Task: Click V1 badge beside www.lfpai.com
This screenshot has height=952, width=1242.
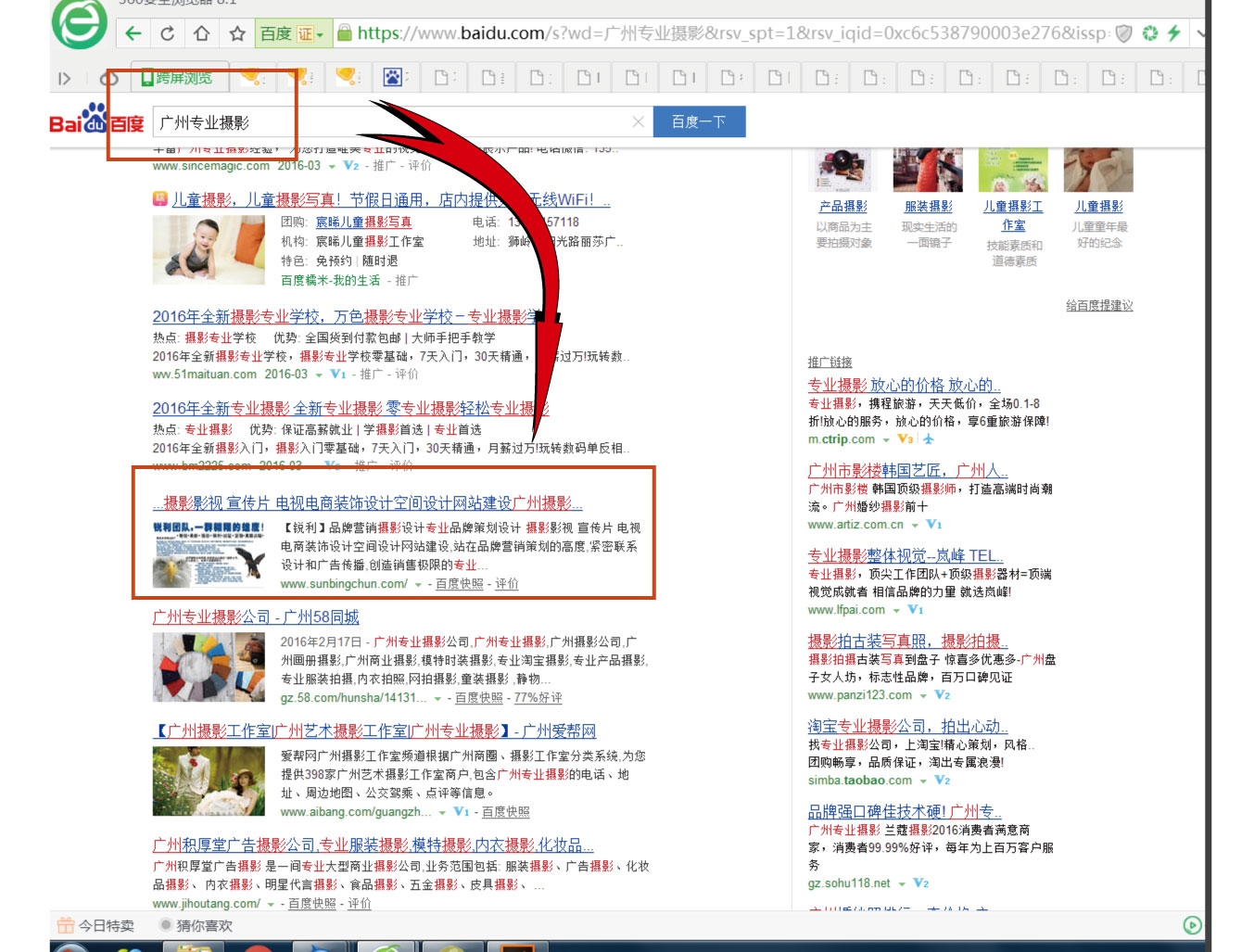Action: pos(915,610)
